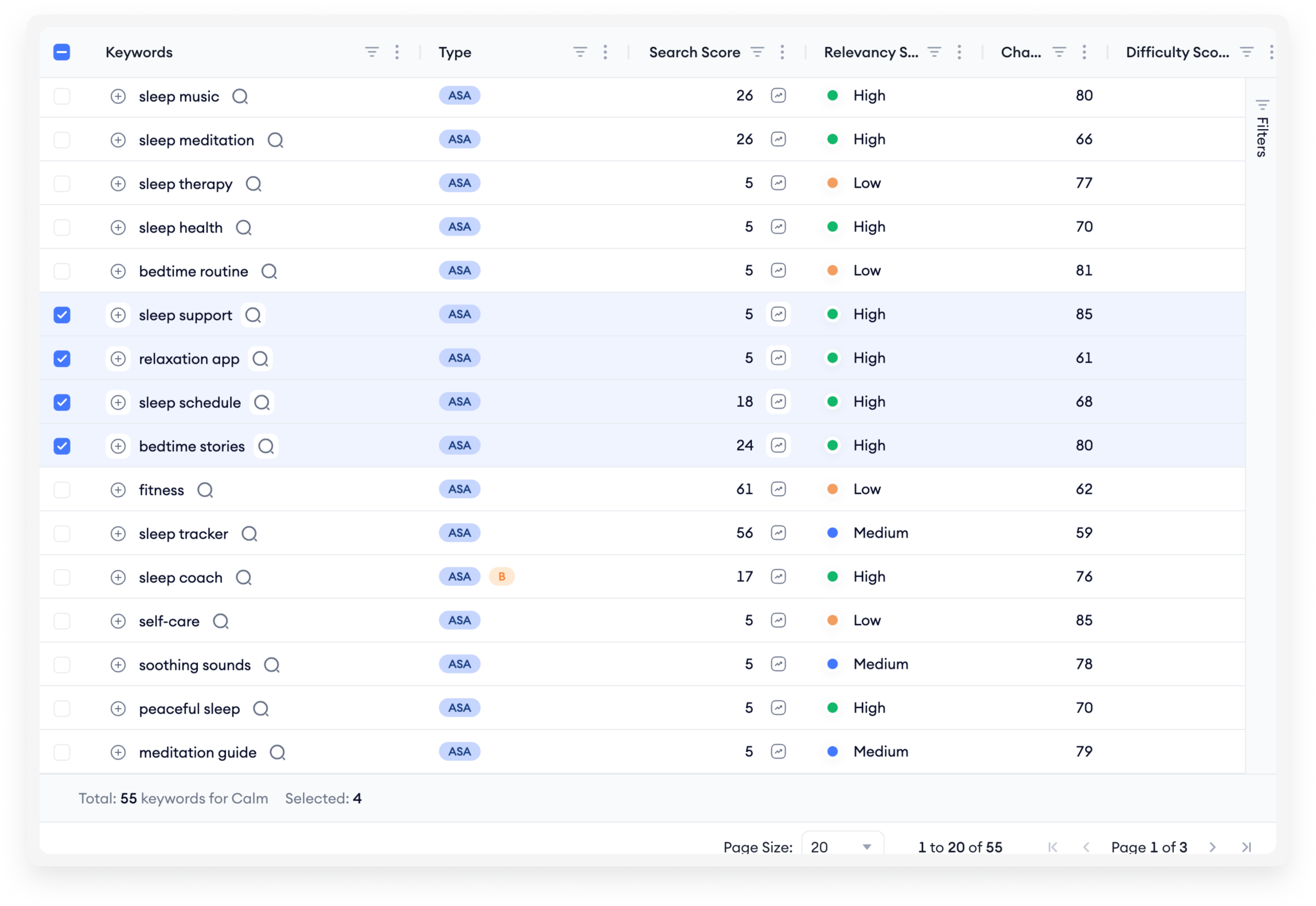Screen dimensions: 1316x906
Task: Jump to last page arrow
Action: point(1246,847)
